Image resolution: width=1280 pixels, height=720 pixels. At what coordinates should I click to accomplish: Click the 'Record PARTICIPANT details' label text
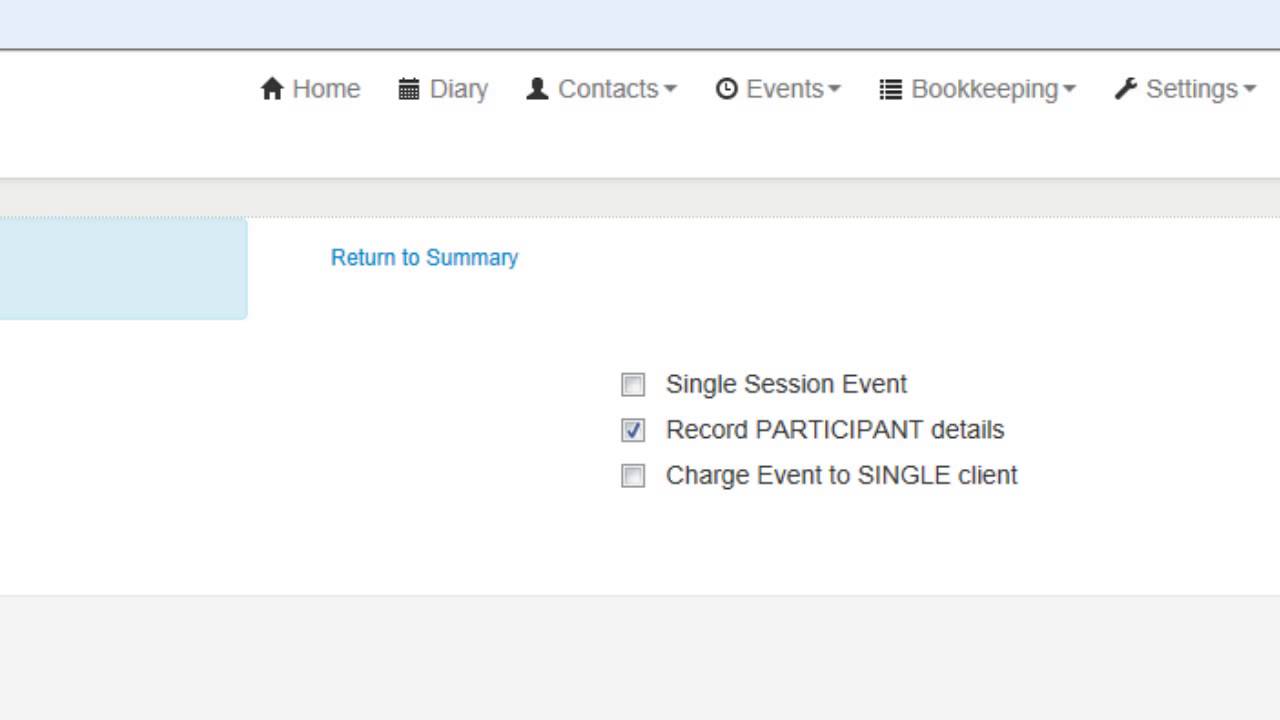click(x=835, y=430)
